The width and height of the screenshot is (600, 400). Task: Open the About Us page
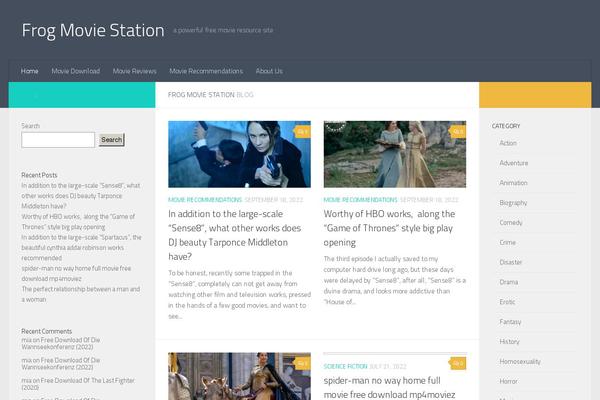(269, 71)
